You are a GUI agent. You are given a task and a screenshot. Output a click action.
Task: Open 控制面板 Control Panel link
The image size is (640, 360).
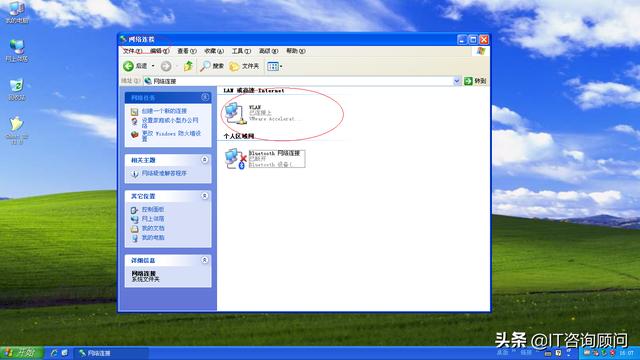(153, 209)
